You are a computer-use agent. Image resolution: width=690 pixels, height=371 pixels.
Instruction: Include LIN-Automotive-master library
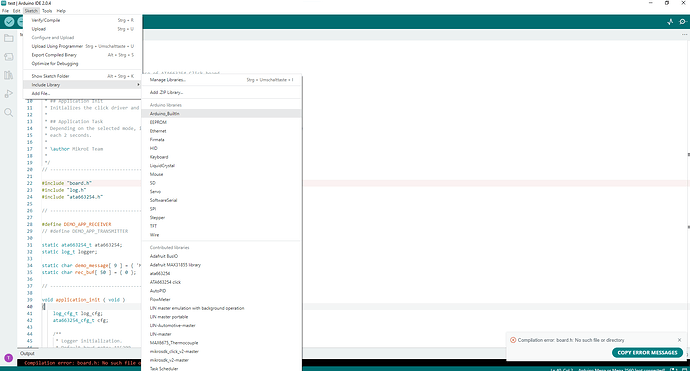[x=222, y=325]
